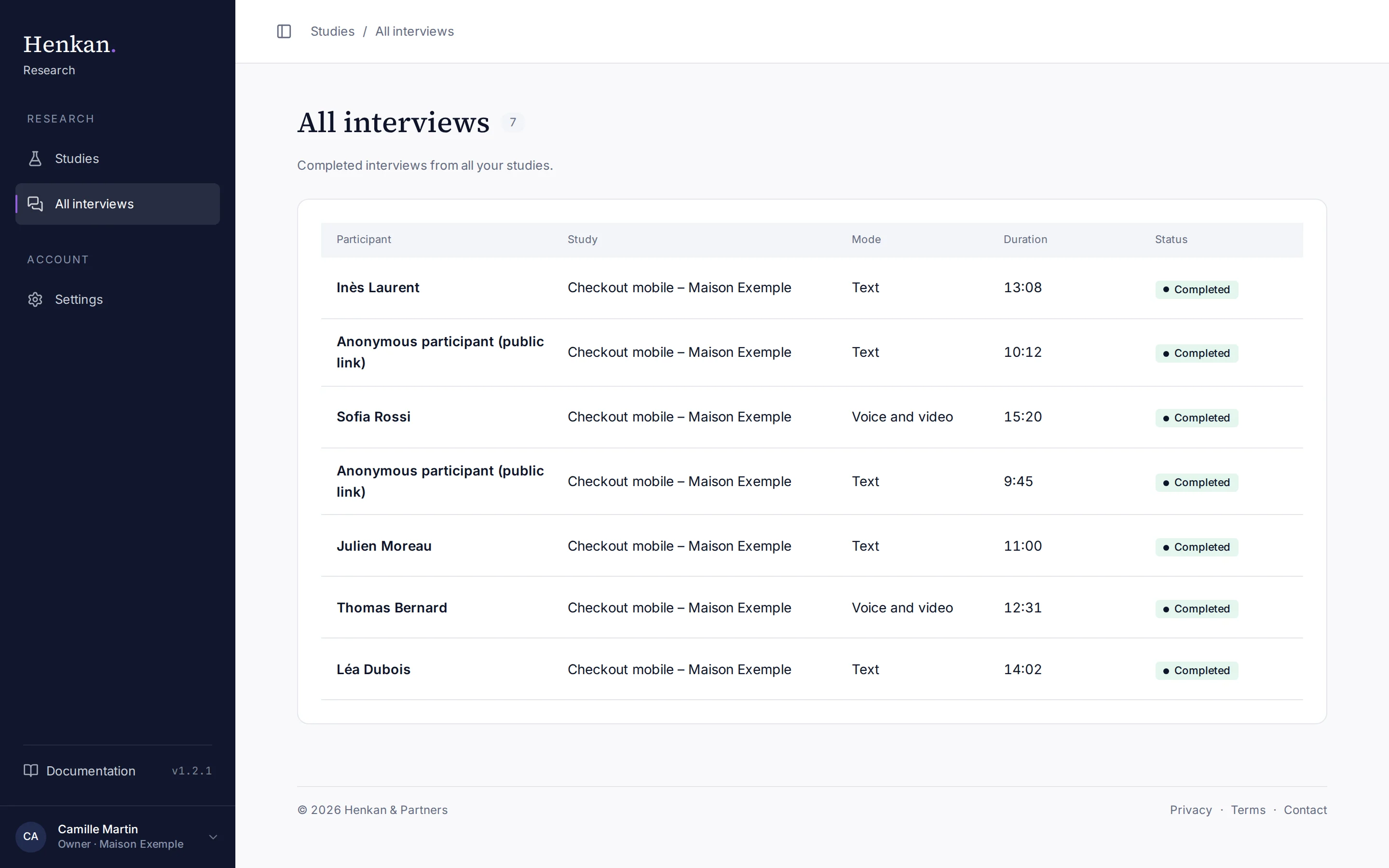Click the Henkan logo

click(69, 45)
